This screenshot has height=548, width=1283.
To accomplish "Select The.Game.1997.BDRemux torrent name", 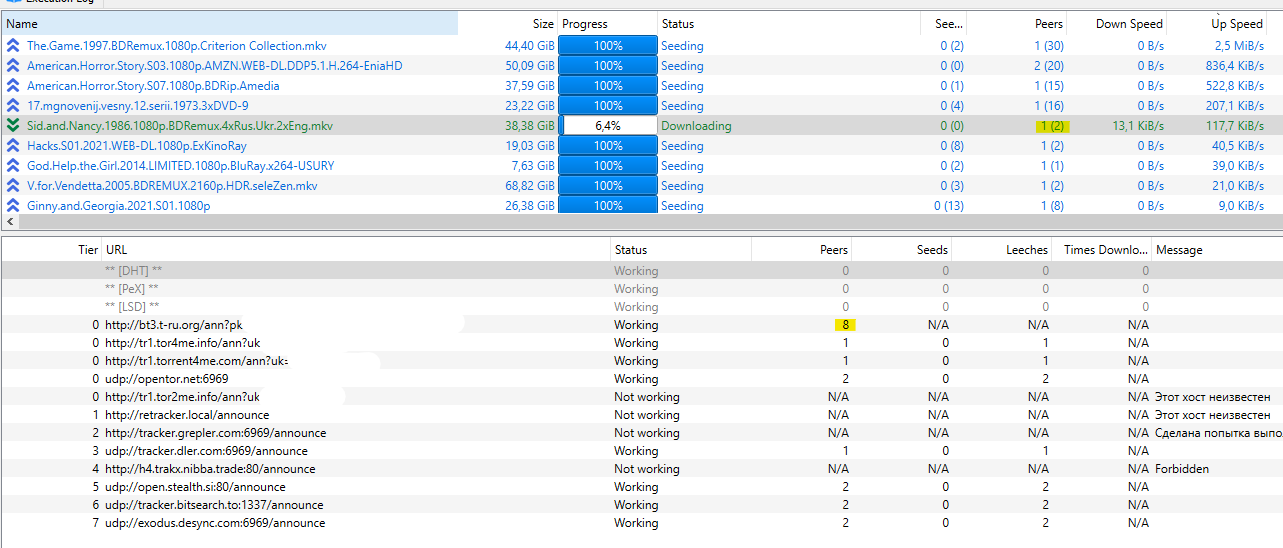I will [176, 46].
